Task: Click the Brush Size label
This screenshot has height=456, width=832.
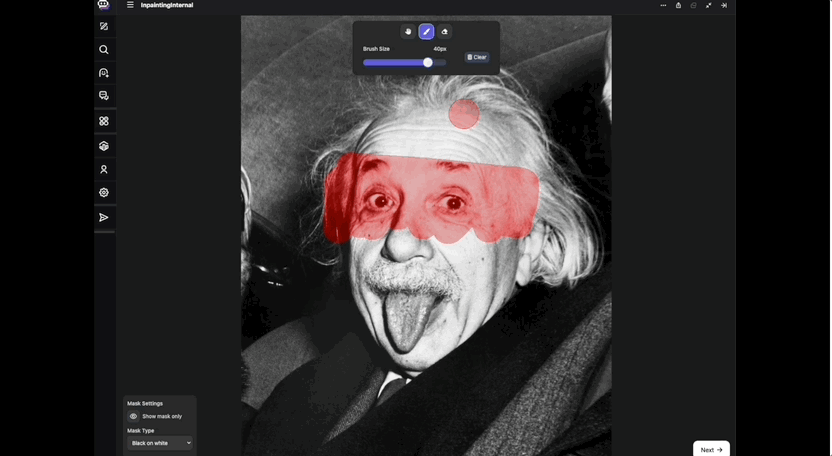Action: (376, 49)
